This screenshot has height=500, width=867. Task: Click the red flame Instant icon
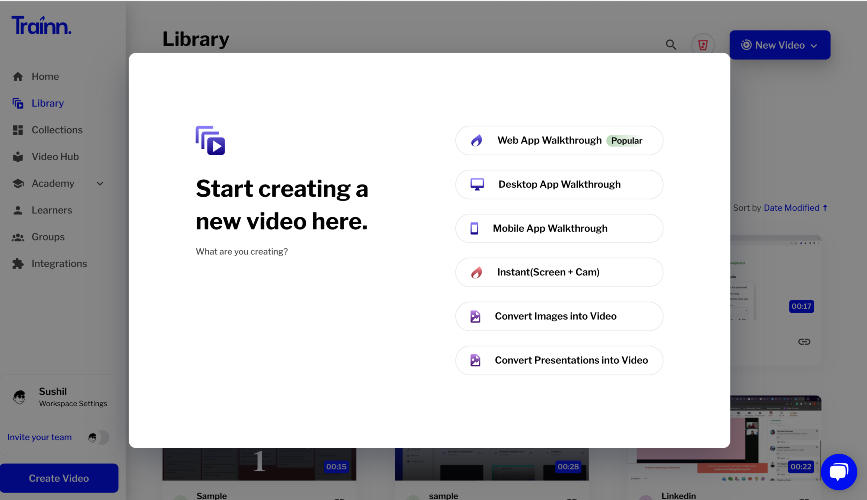tap(477, 272)
